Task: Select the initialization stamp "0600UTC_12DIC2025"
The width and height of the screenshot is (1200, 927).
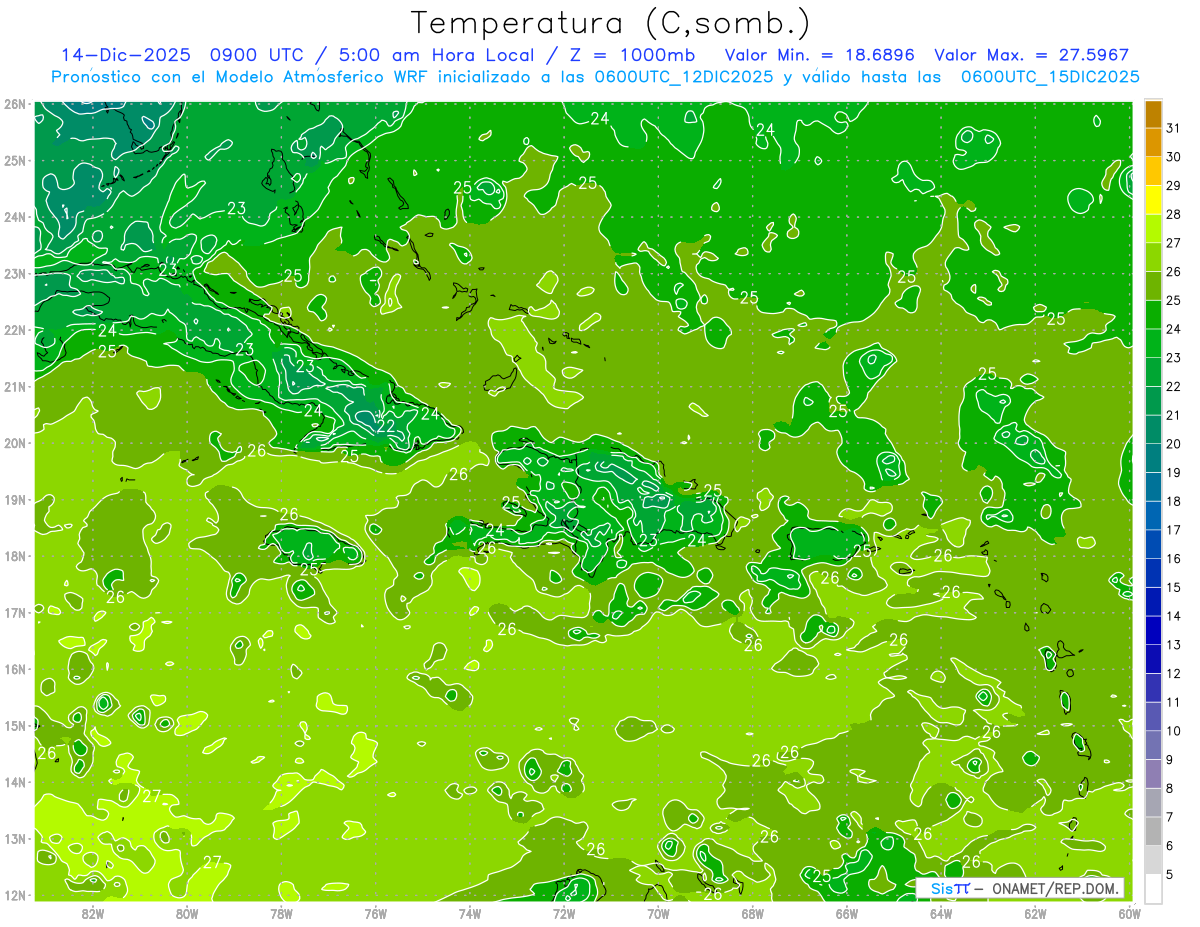Action: point(685,77)
